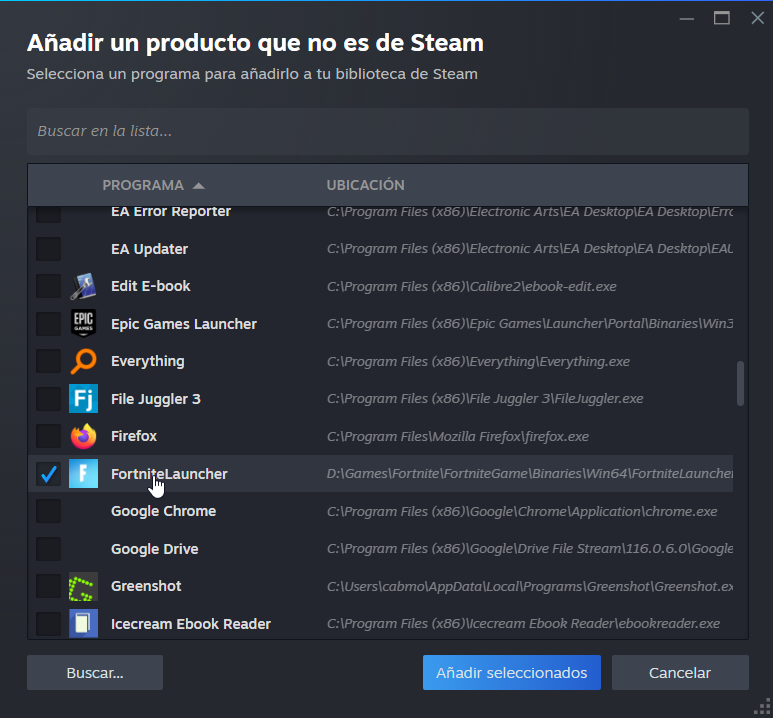The width and height of the screenshot is (773, 718).
Task: Check the Google Drive checkbox
Action: pos(48,549)
